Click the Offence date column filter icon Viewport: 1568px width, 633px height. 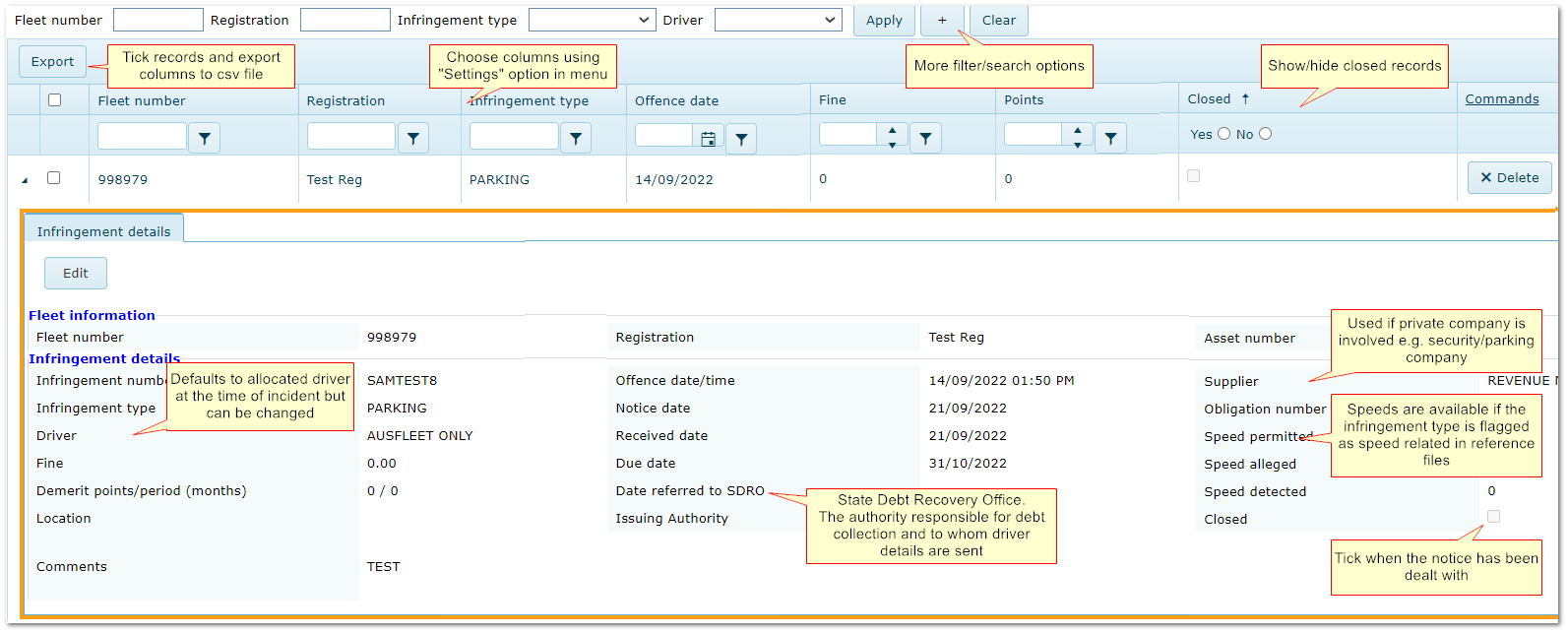741,139
